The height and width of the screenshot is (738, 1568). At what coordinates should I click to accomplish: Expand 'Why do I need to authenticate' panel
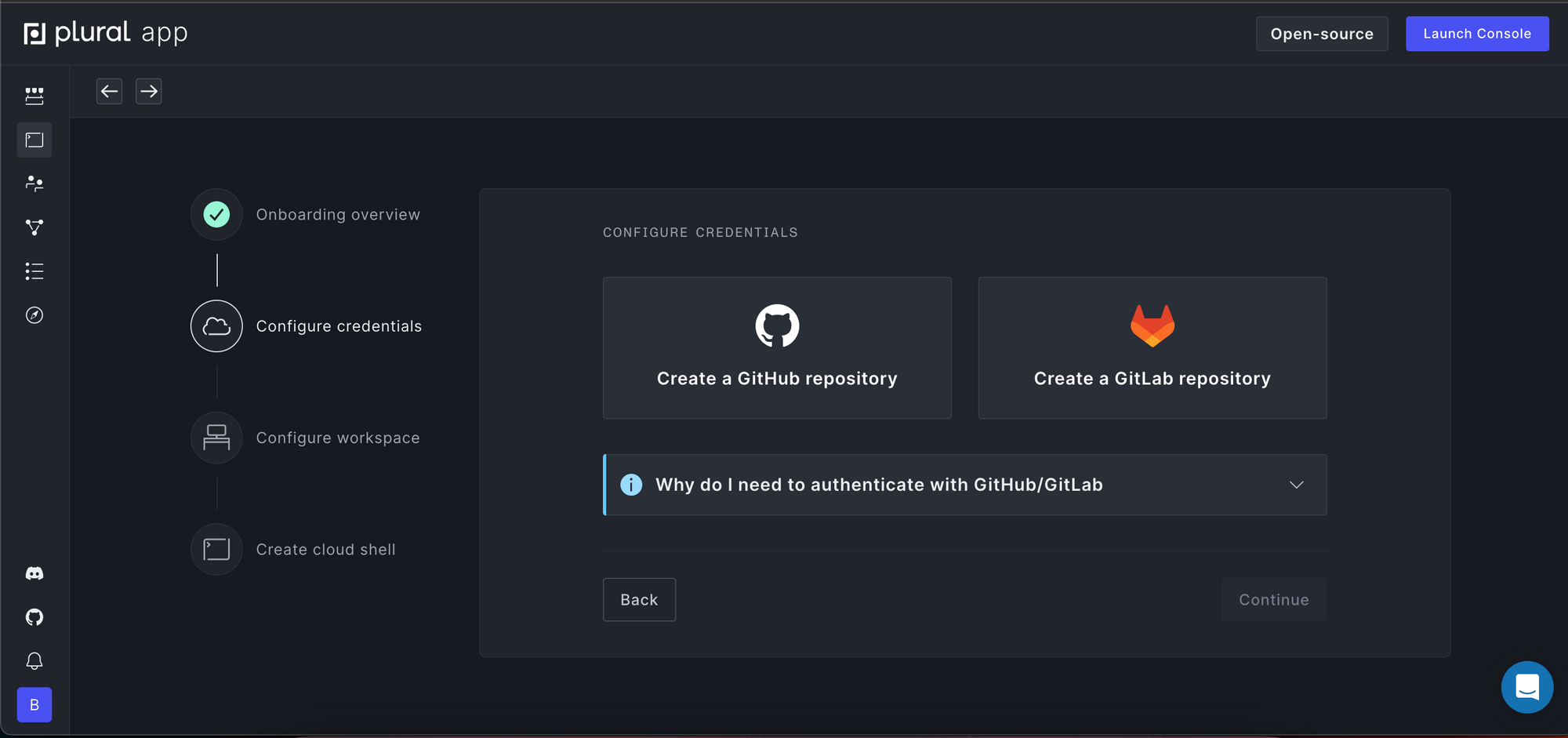tap(965, 485)
